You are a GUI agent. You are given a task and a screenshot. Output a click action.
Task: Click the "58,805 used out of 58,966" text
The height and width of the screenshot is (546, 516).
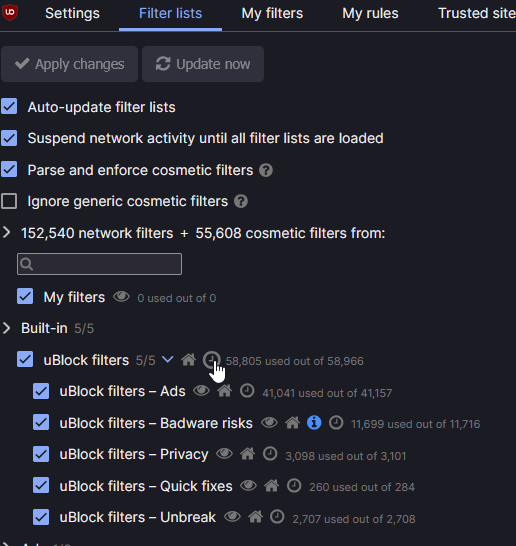[x=295, y=361]
